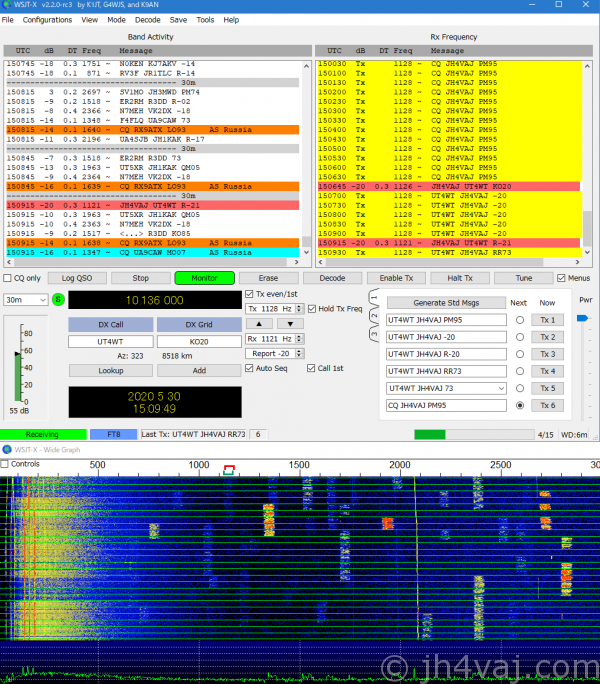Click the red Rx frequency marker on waterfall scale

tap(229, 467)
